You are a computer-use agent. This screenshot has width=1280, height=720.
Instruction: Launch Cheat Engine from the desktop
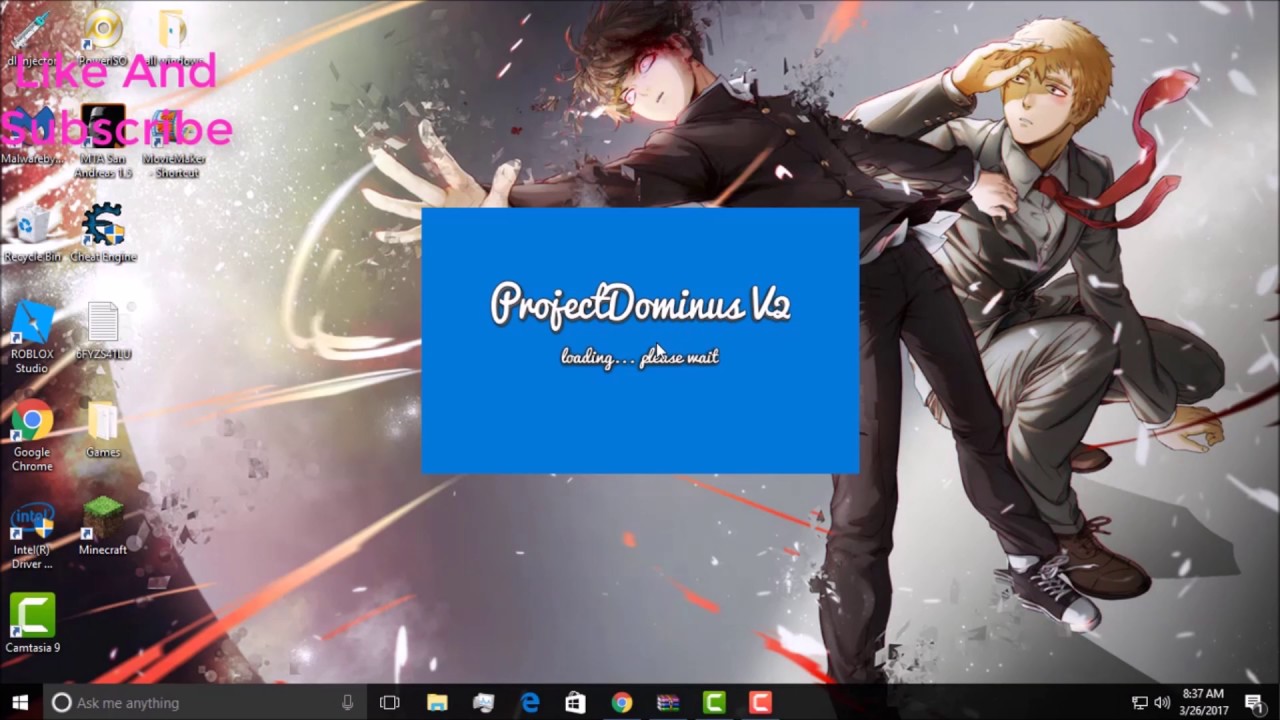103,233
